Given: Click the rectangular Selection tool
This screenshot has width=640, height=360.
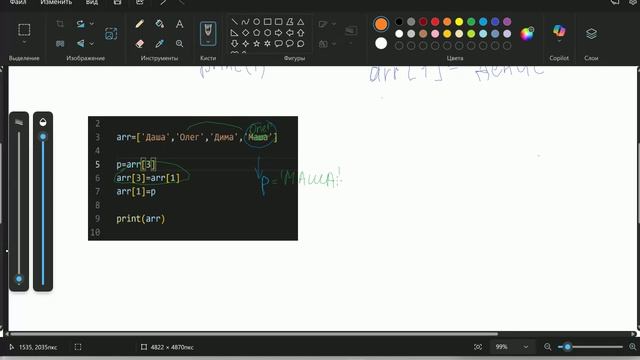Looking at the screenshot, I should tap(24, 29).
